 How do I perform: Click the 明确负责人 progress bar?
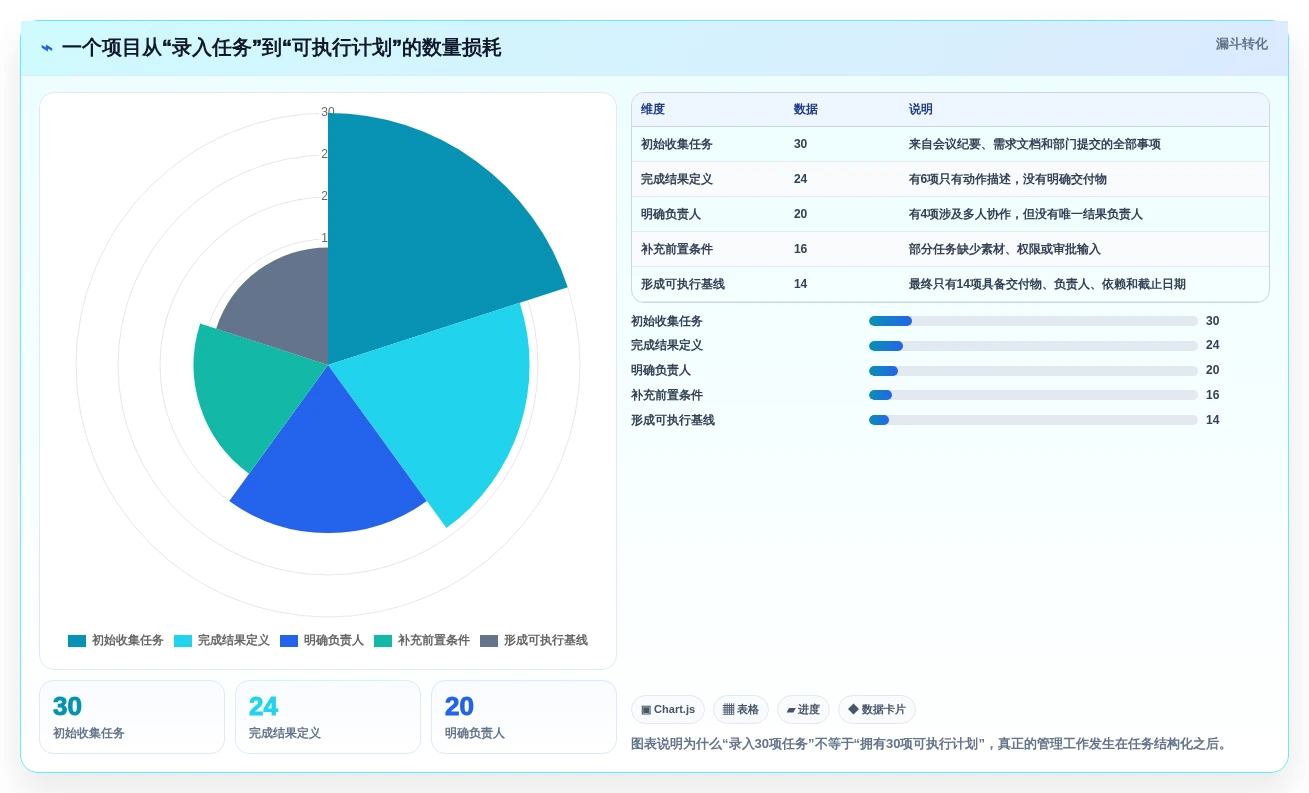[1033, 371]
